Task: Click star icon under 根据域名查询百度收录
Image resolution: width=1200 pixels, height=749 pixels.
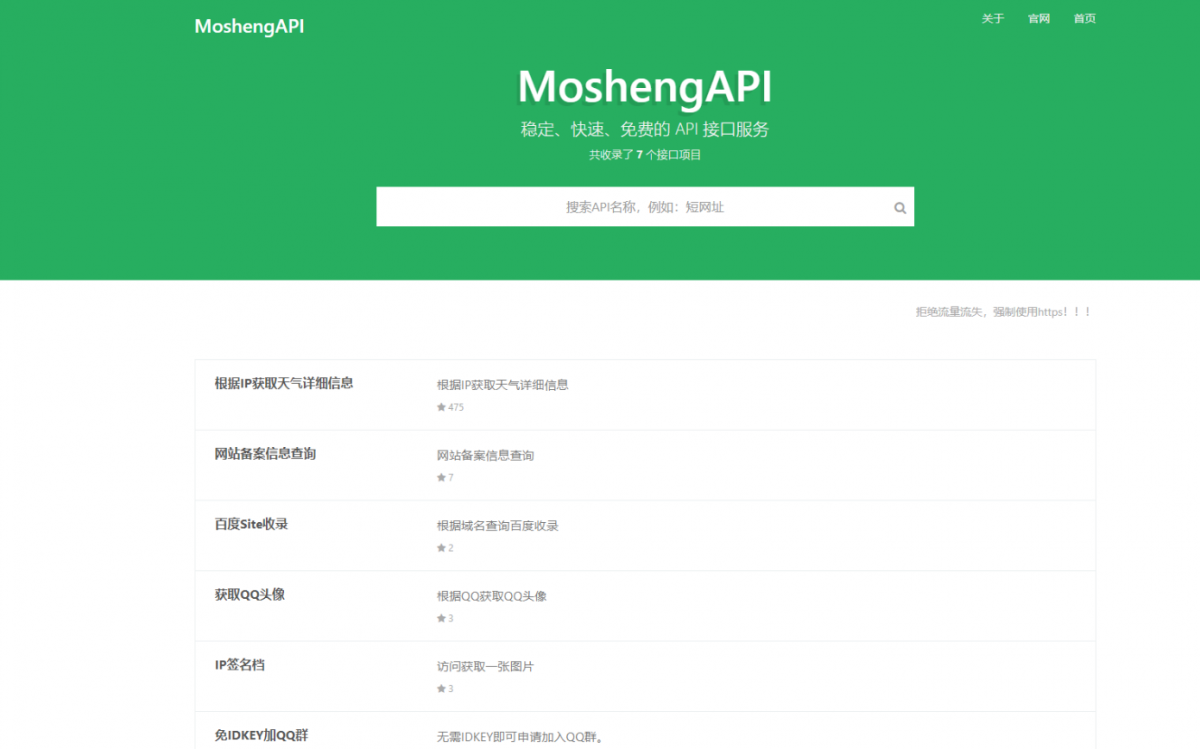Action: click(441, 548)
